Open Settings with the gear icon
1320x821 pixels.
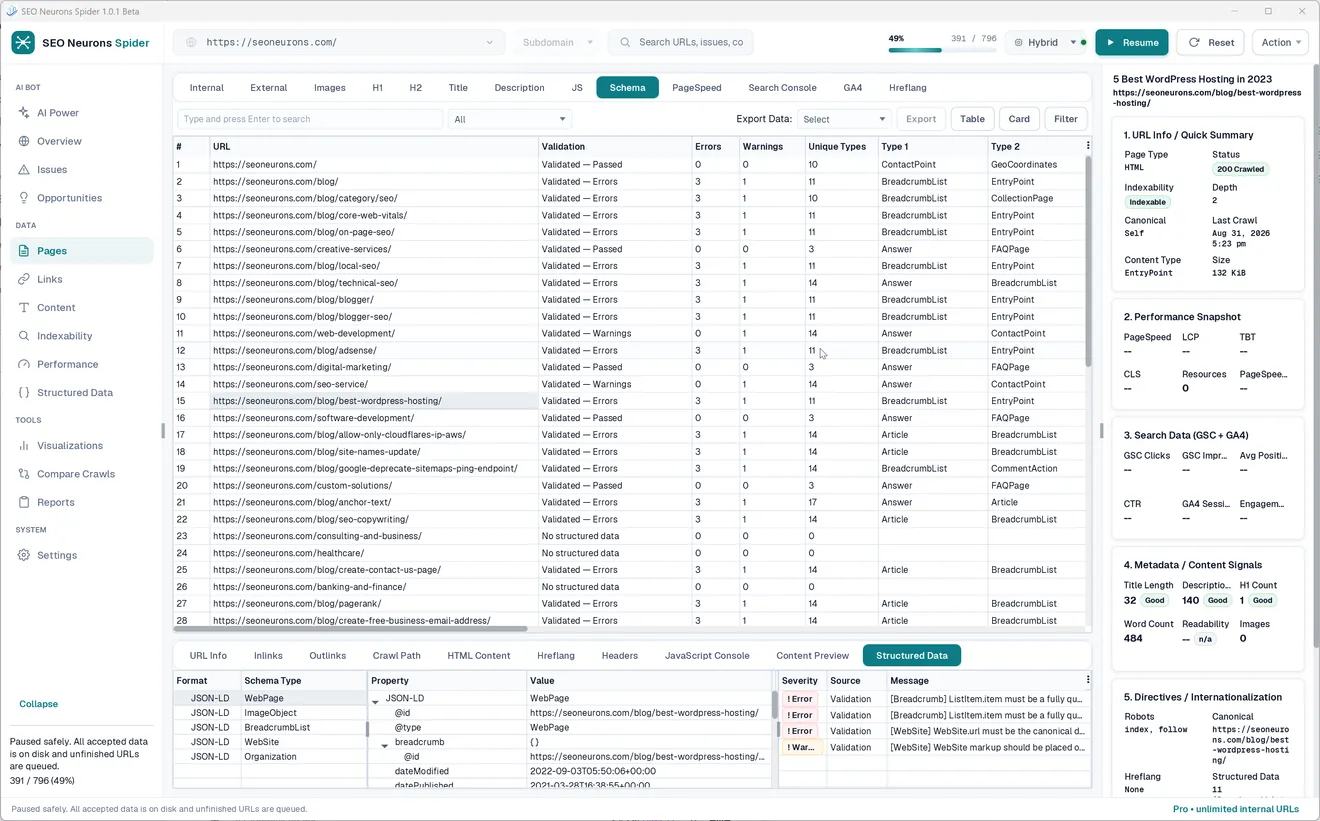tap(24, 555)
